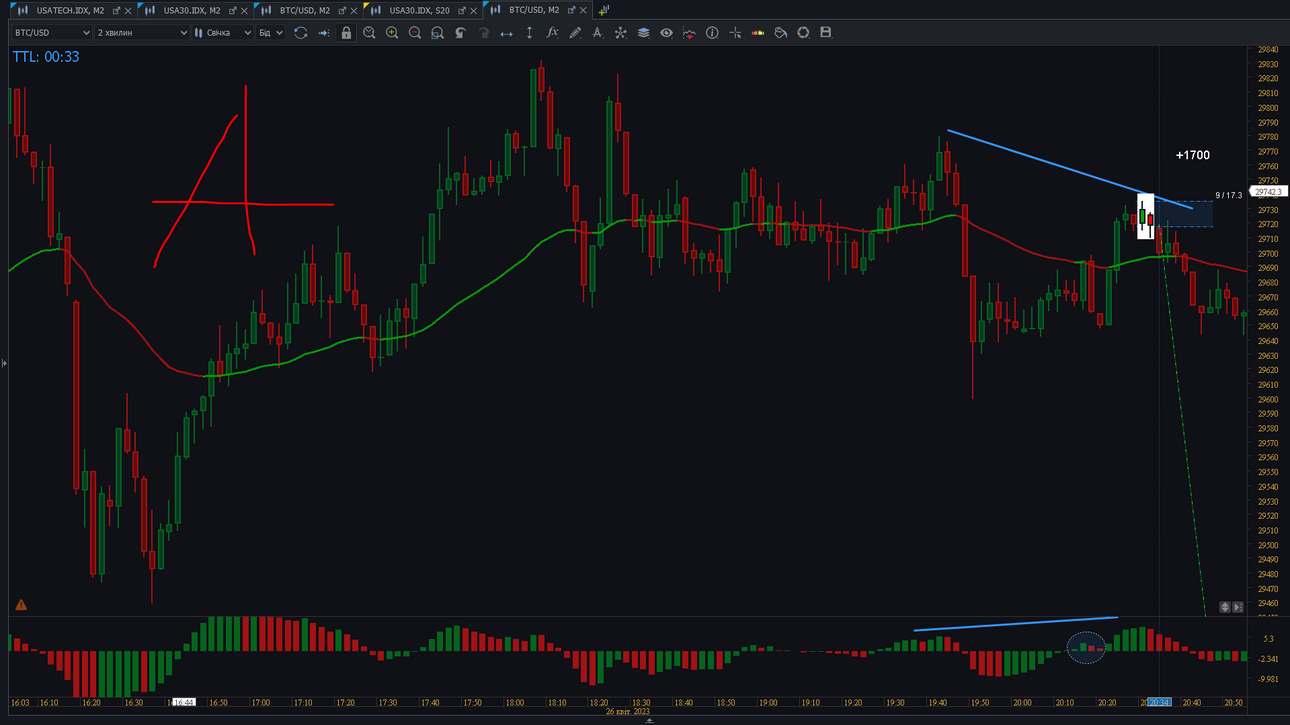The width and height of the screenshot is (1290, 725).
Task: Click the time-reset zoom magnifier icon
Action: tap(369, 33)
